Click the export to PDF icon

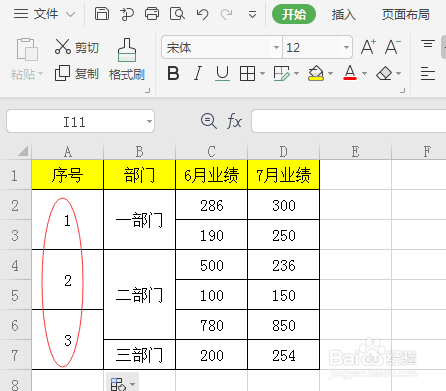pos(127,14)
